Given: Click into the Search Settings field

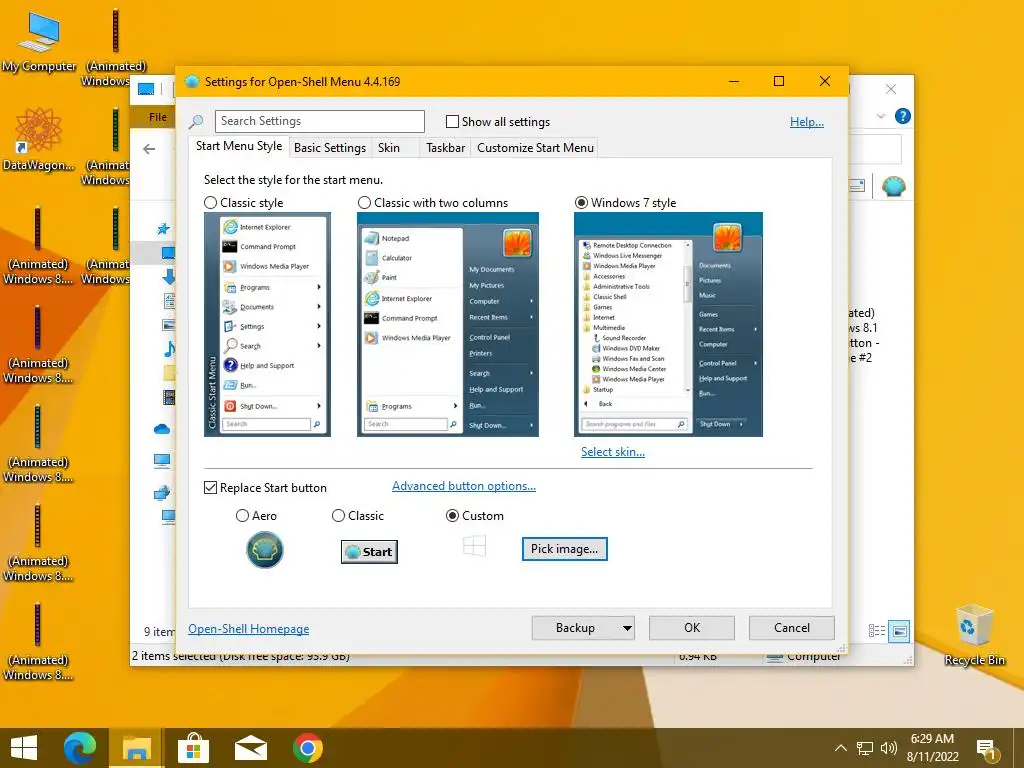Looking at the screenshot, I should click(319, 121).
